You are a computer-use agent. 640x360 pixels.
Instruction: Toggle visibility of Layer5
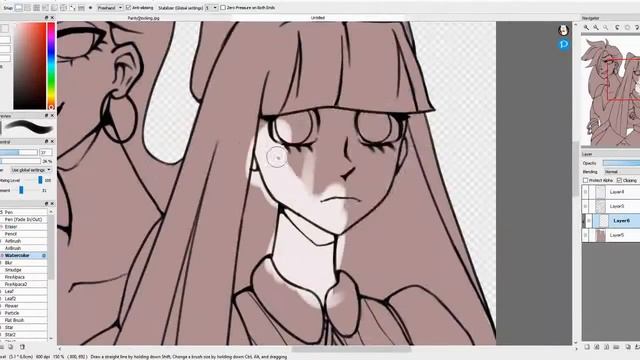point(585,235)
